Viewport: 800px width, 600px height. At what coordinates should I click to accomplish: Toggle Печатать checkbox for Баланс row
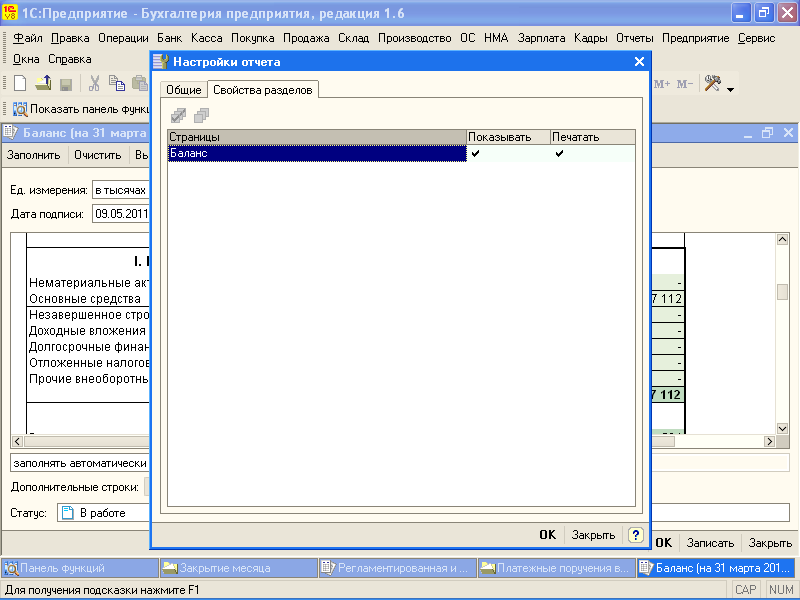tap(559, 153)
